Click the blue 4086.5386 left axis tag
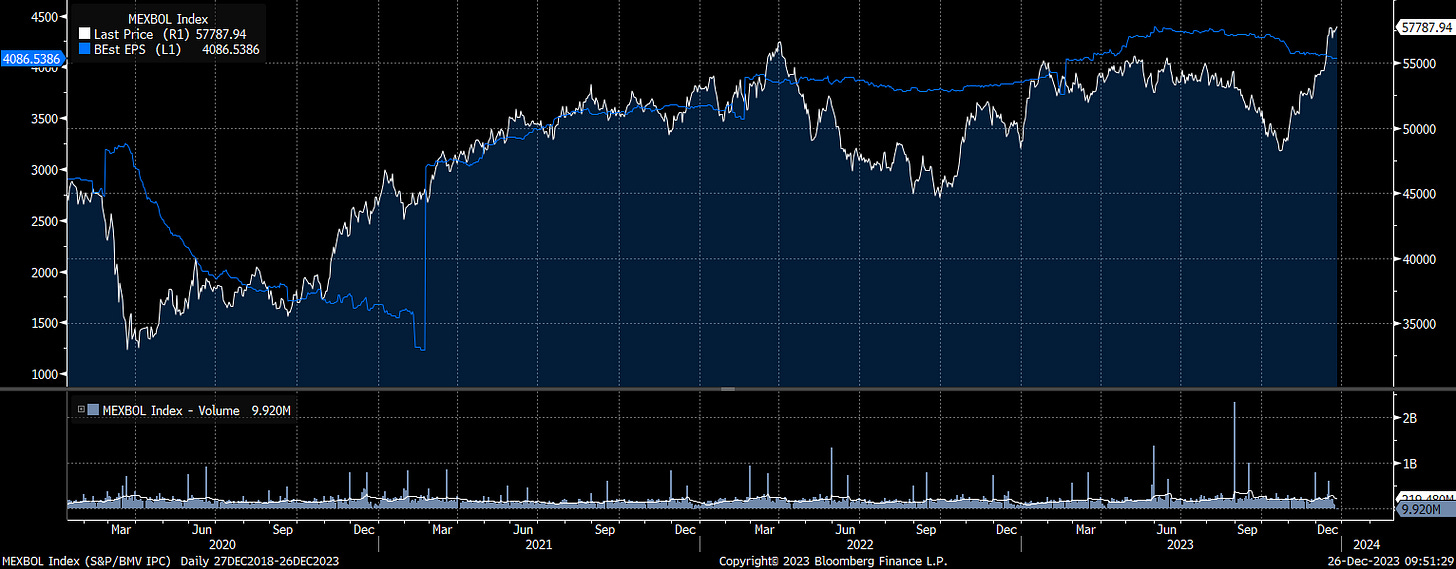Viewport: 1456px width, 569px height. (x=33, y=59)
